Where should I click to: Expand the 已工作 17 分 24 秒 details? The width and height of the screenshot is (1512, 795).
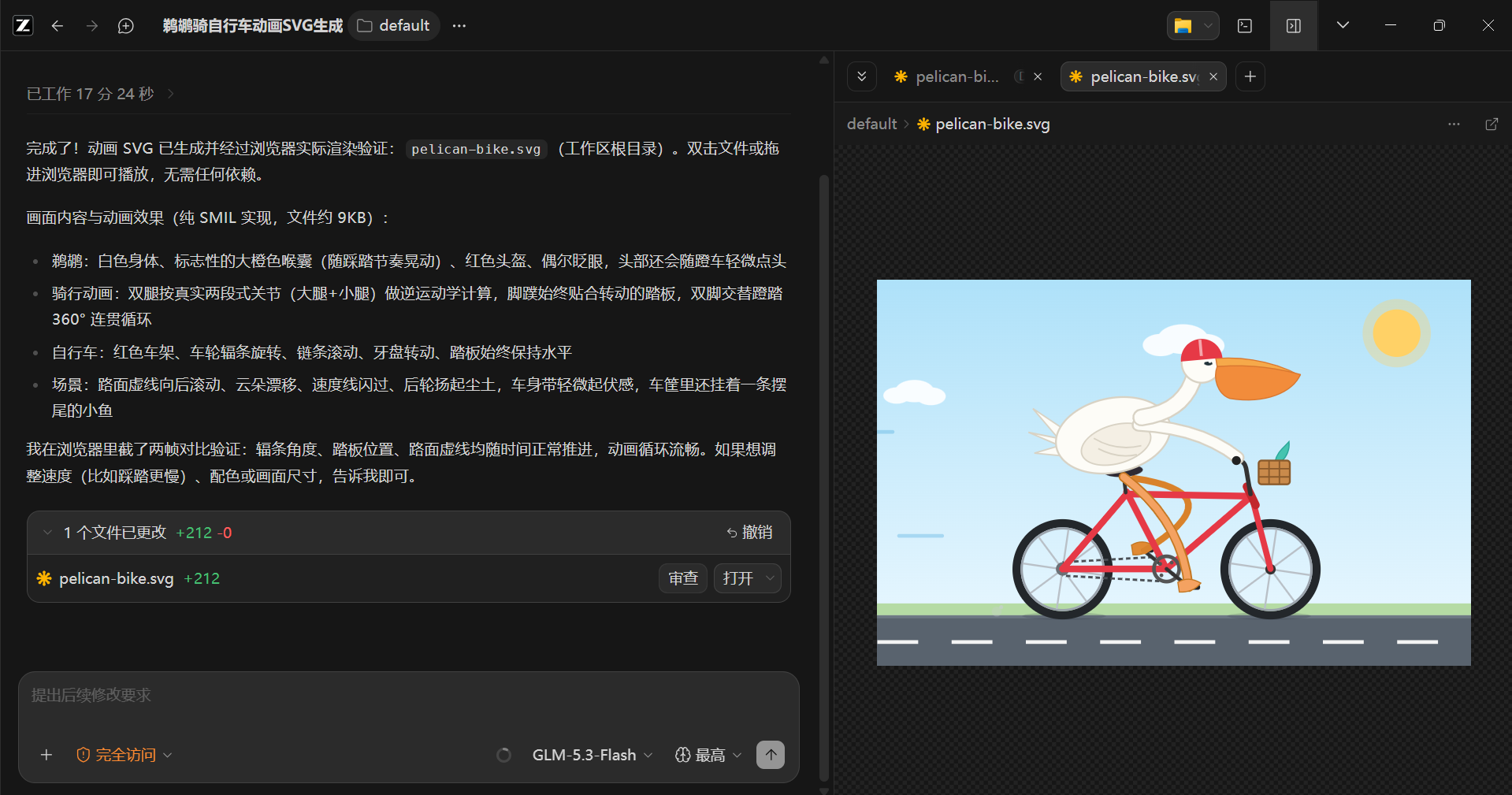point(100,94)
